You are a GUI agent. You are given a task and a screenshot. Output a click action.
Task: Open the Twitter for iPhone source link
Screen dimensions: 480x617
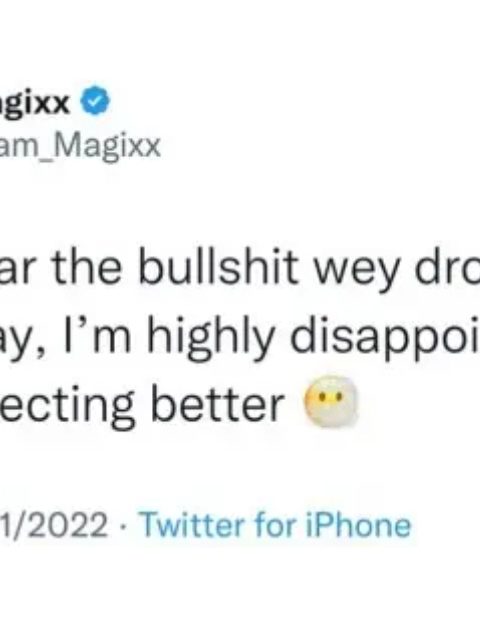click(276, 525)
